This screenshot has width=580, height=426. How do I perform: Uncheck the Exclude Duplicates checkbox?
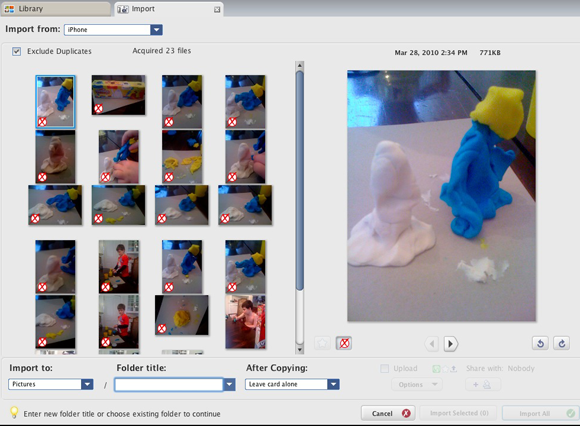click(16, 51)
